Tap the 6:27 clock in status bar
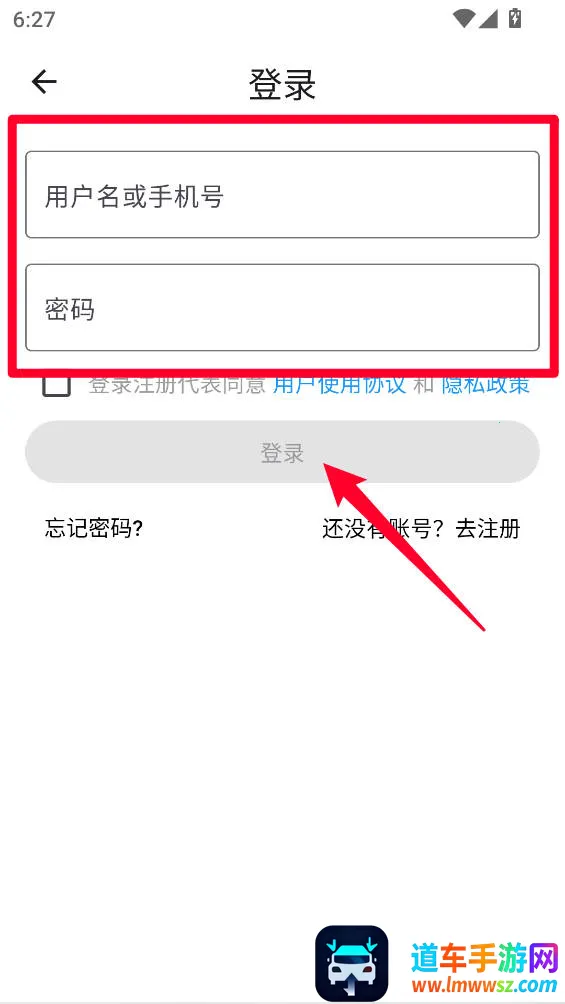The image size is (565, 1004). click(x=33, y=19)
